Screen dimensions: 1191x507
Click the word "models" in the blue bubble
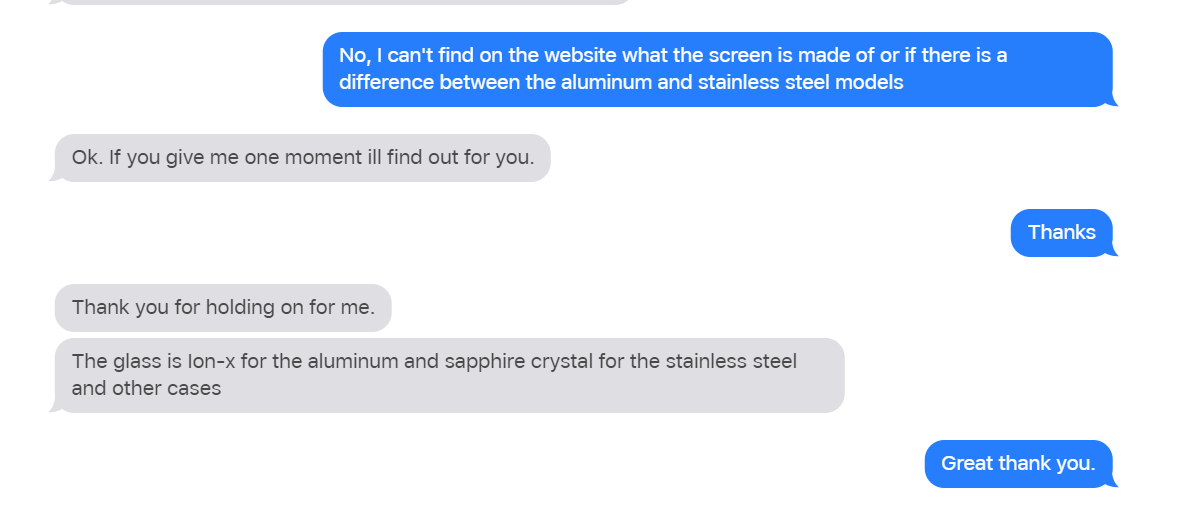point(872,82)
